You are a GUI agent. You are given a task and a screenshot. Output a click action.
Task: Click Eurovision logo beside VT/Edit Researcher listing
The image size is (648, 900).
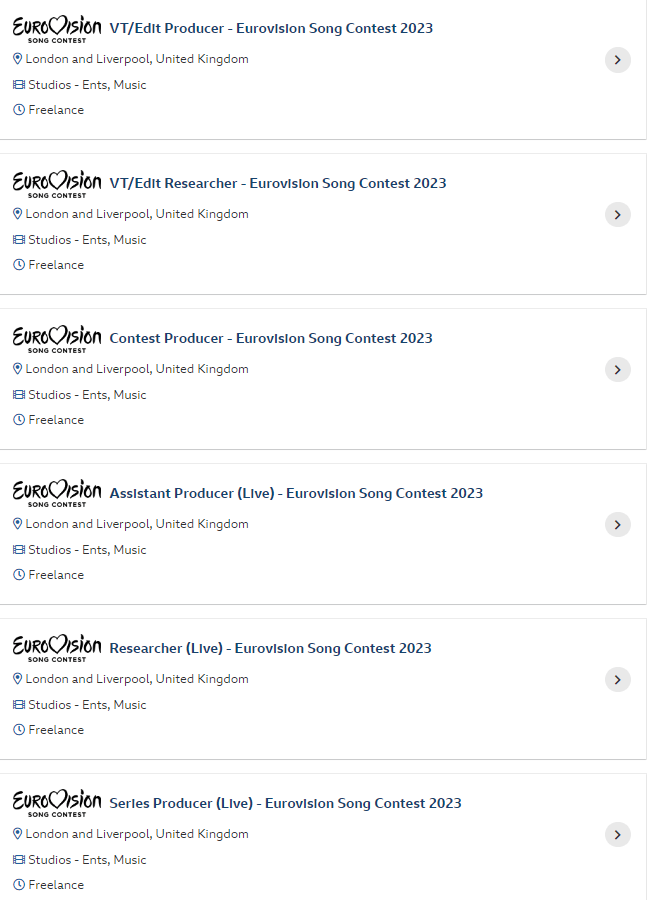click(x=56, y=184)
